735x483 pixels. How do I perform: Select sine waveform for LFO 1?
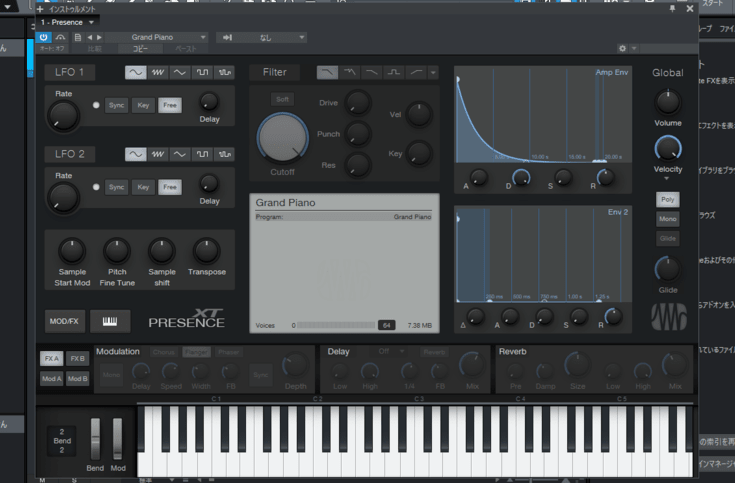point(136,72)
